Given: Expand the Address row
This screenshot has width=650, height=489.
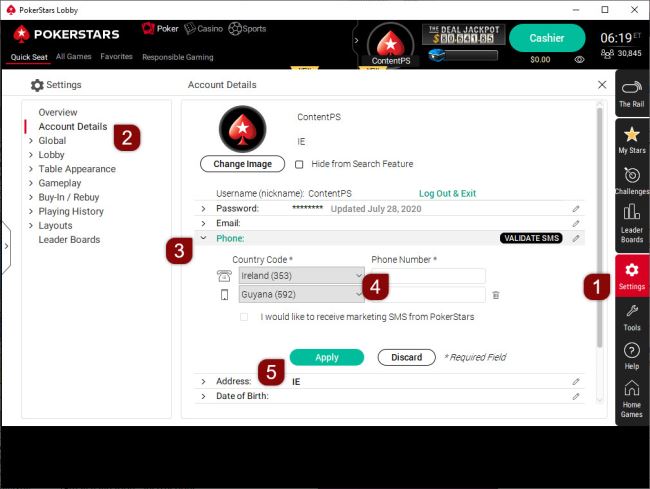Looking at the screenshot, I should (x=203, y=382).
